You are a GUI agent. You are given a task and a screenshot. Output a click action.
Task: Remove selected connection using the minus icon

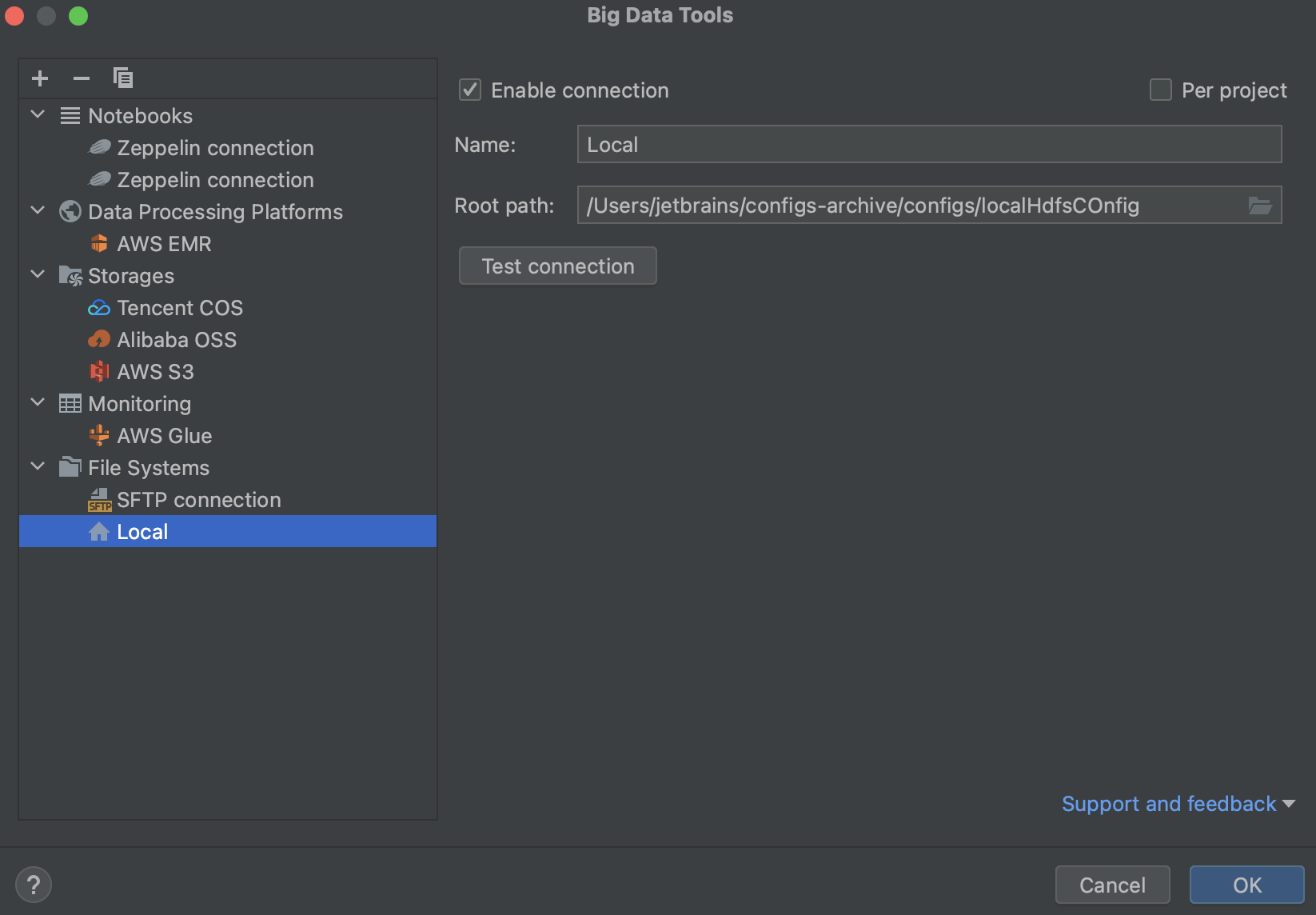pyautogui.click(x=80, y=78)
